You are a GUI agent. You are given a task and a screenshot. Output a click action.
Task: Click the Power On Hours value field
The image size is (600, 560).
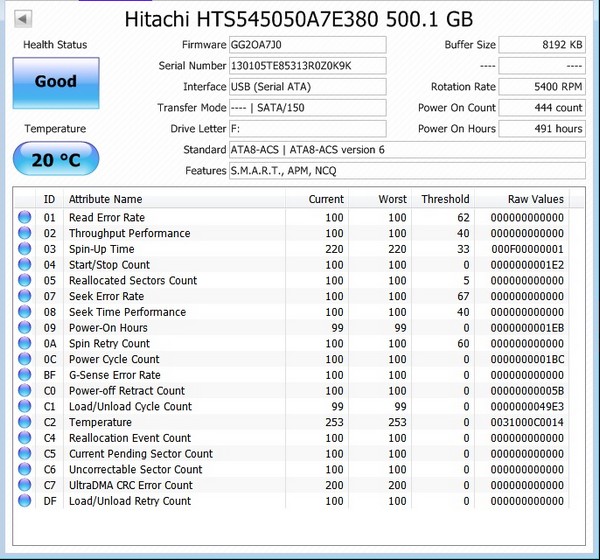click(x=542, y=129)
